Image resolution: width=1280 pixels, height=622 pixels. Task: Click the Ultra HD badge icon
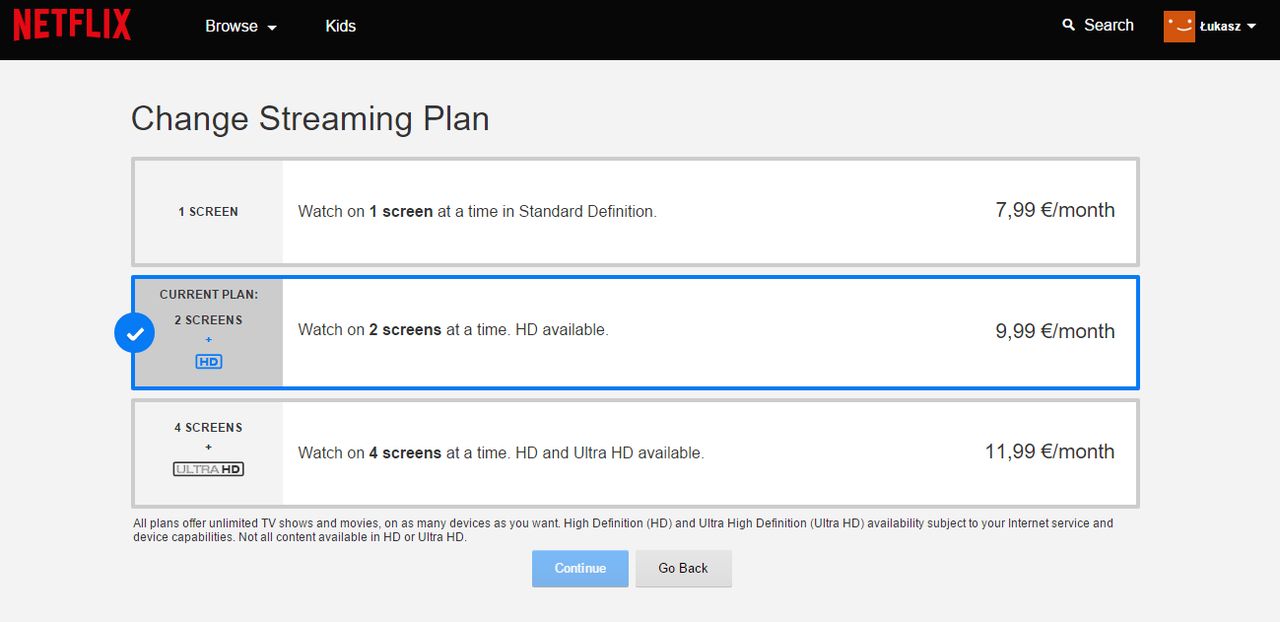click(209, 468)
